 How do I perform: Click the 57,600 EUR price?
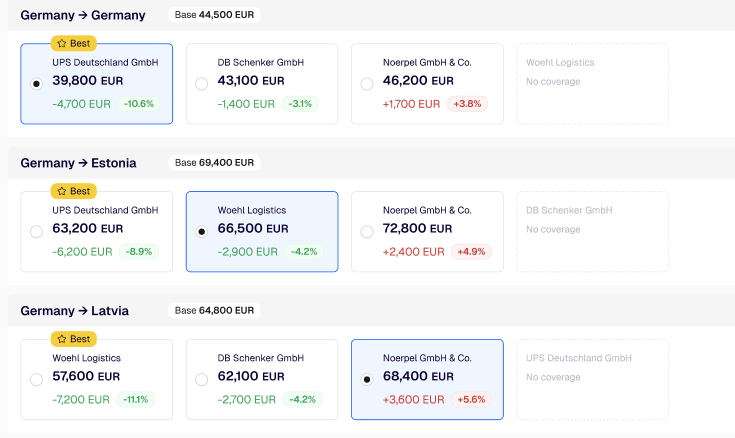[86, 376]
